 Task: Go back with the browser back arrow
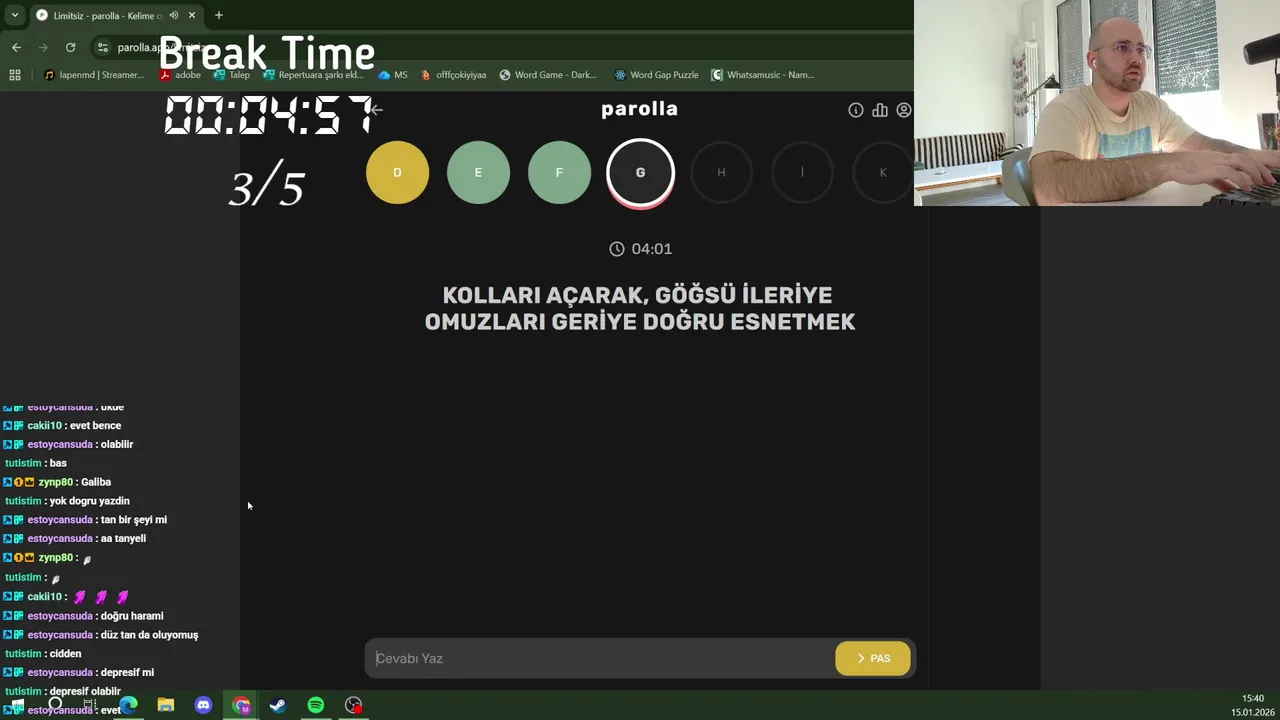click(16, 47)
